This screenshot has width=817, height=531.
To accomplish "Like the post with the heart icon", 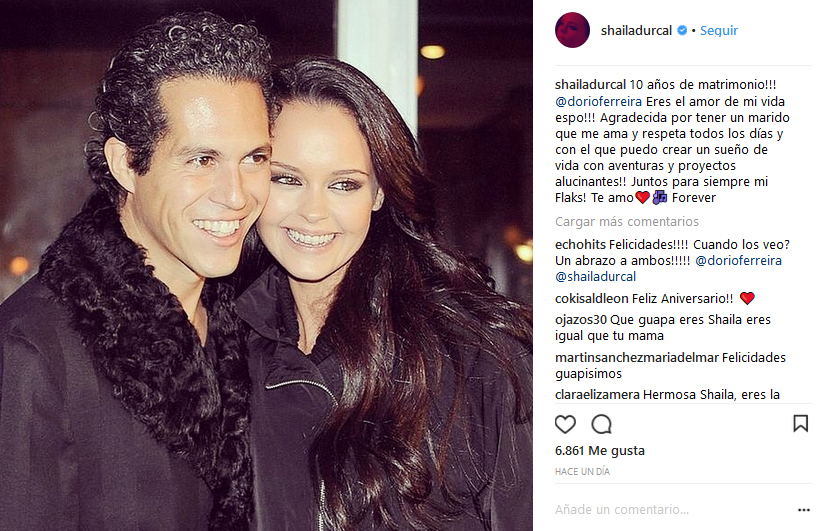I will coord(565,424).
